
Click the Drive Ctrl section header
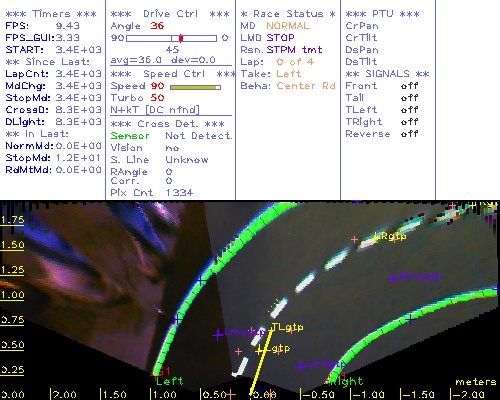click(170, 14)
